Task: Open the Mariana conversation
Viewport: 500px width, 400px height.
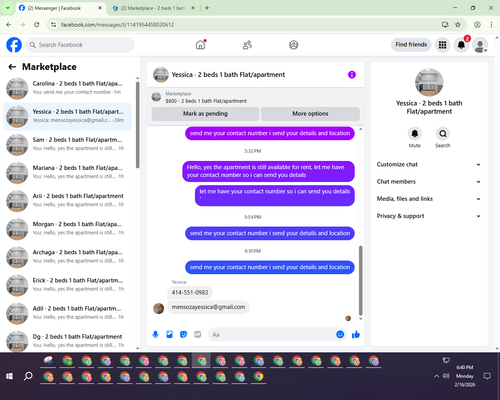Action: point(67,173)
